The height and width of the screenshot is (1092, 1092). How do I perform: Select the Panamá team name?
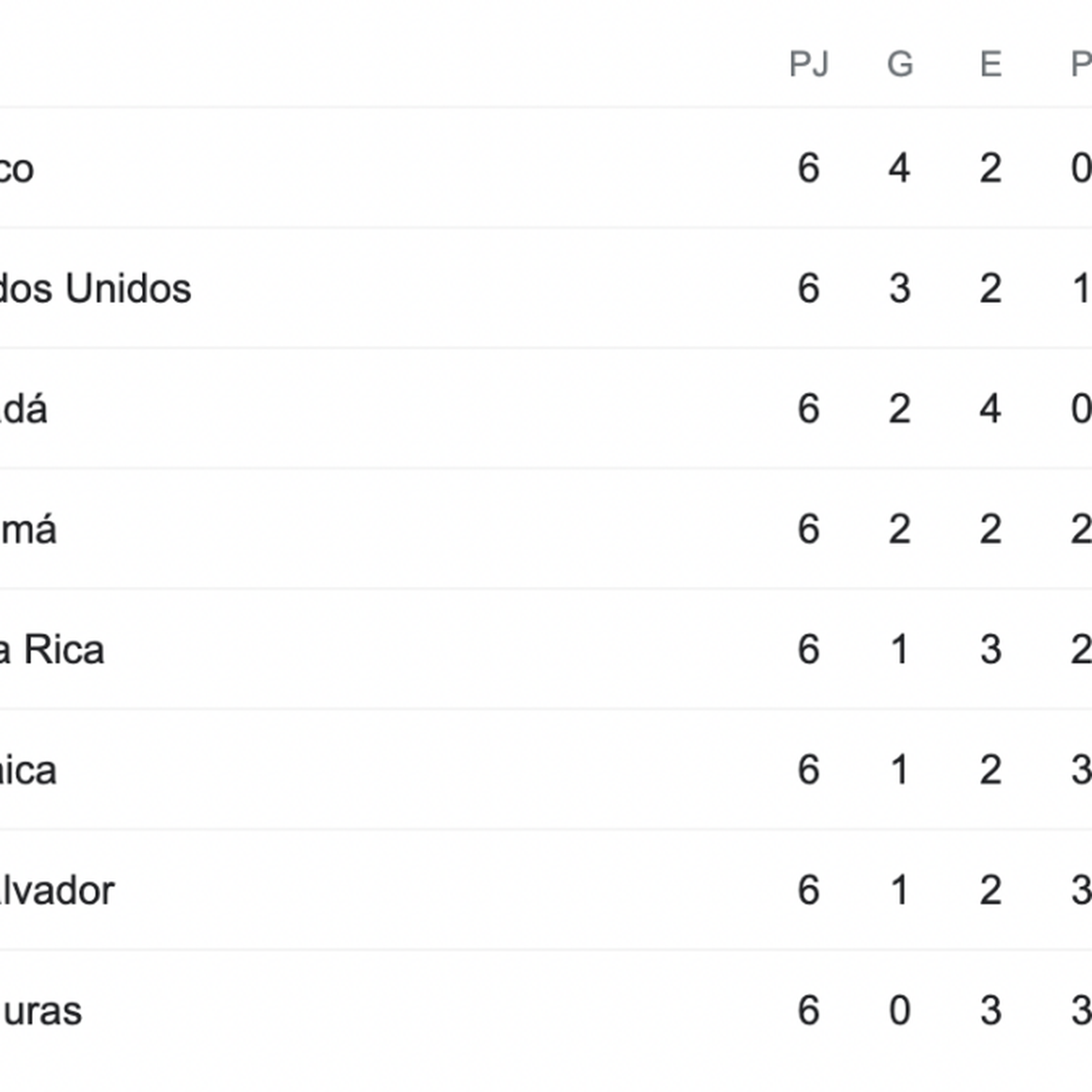click(28, 530)
